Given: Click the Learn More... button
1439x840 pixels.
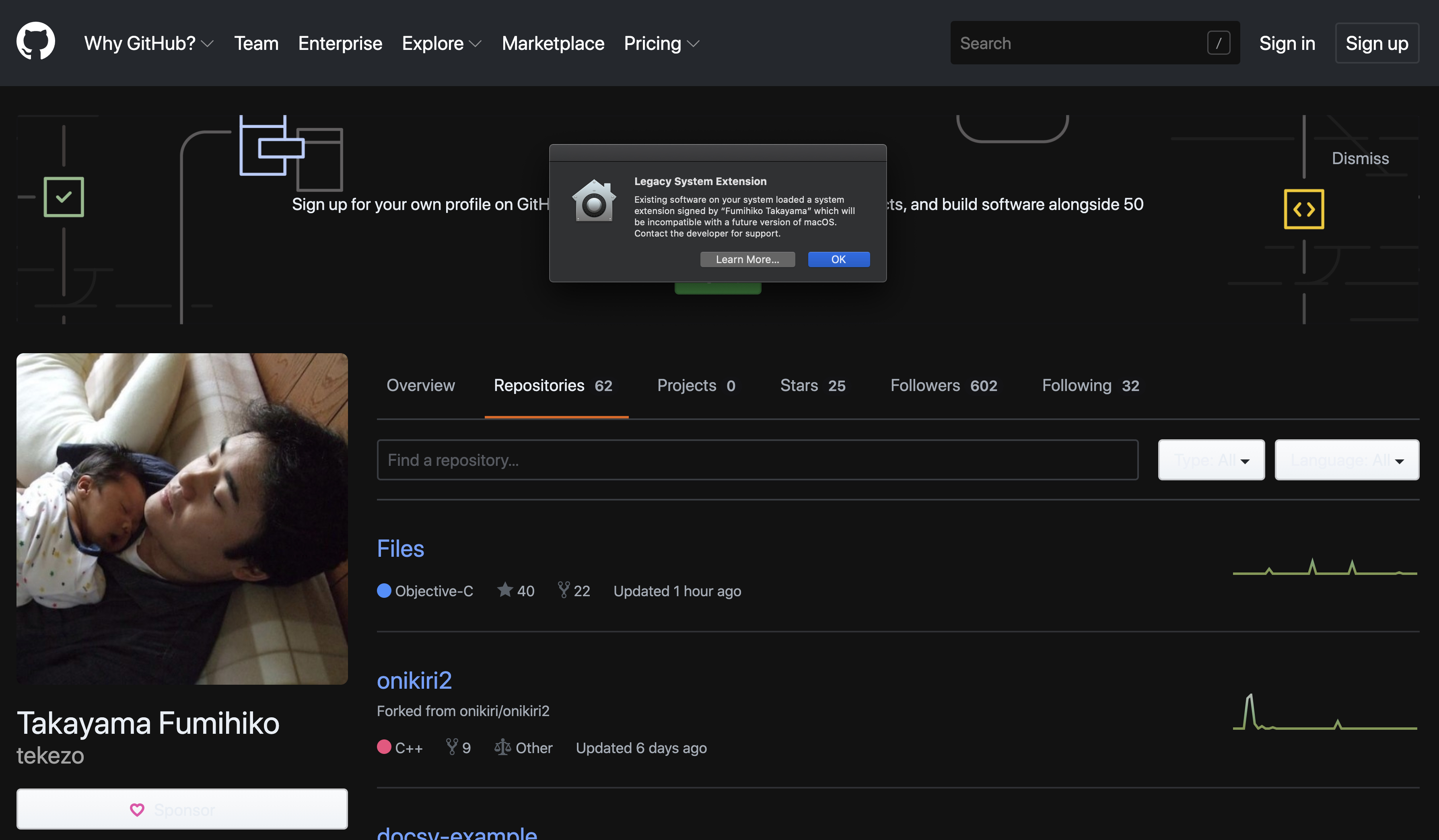Looking at the screenshot, I should (747, 259).
